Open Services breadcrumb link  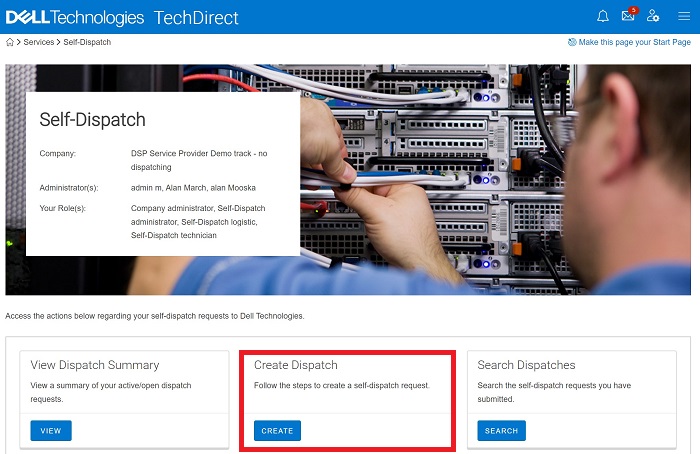pos(38,42)
